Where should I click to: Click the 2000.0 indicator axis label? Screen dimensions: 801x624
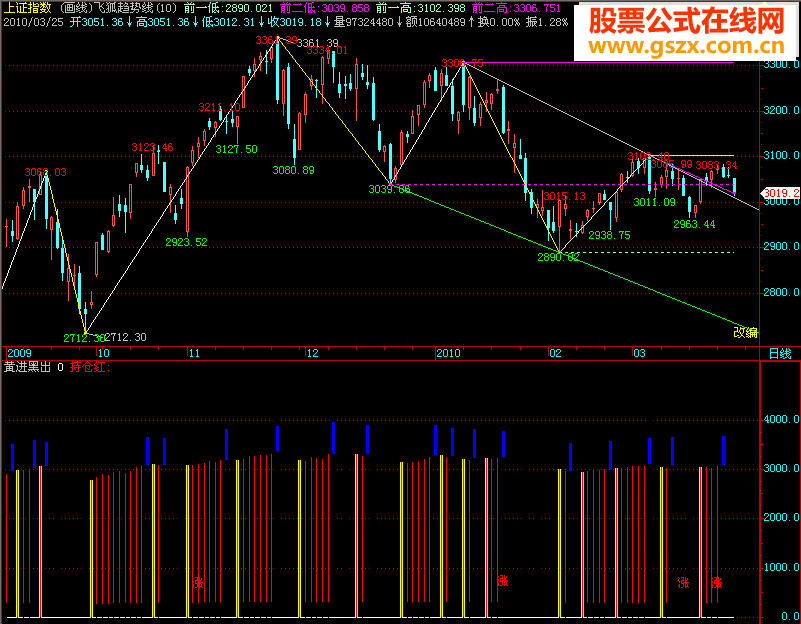point(781,517)
